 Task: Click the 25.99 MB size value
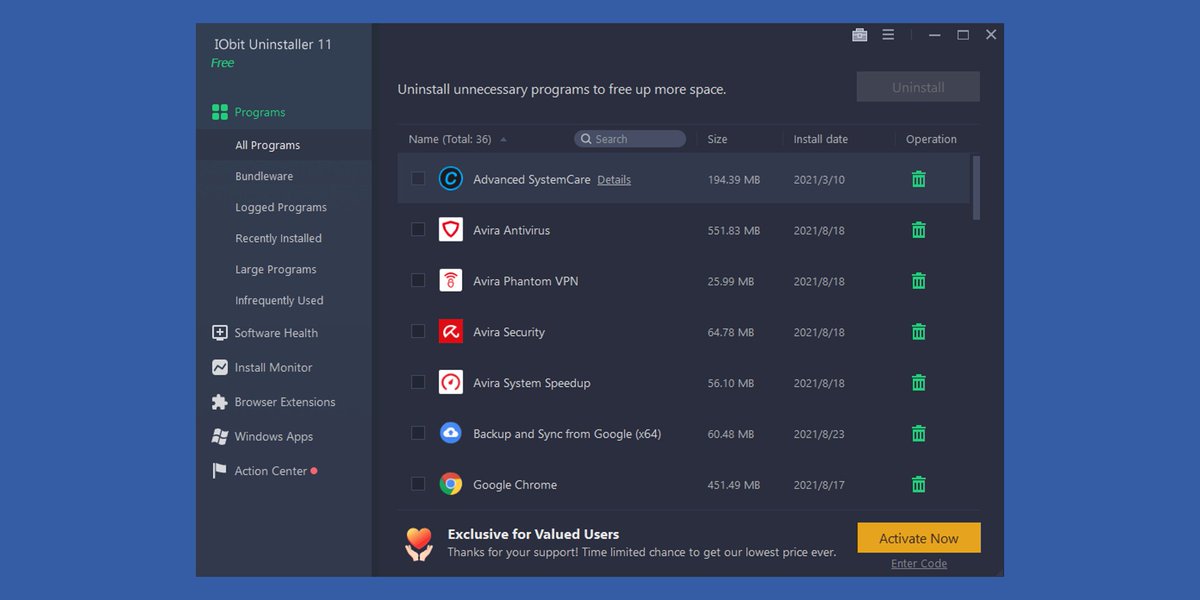click(731, 281)
